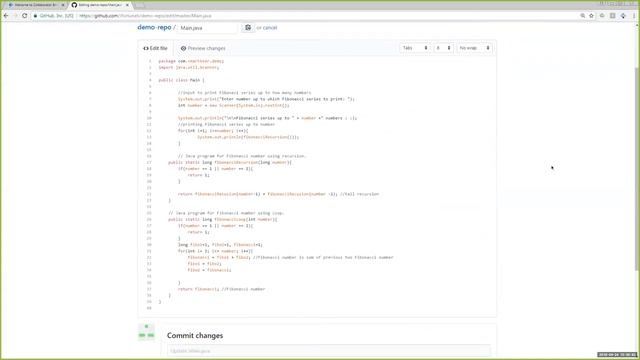The width and height of the screenshot is (640, 360).
Task: Click the first extension icon after the star
Action: [x=602, y=16]
